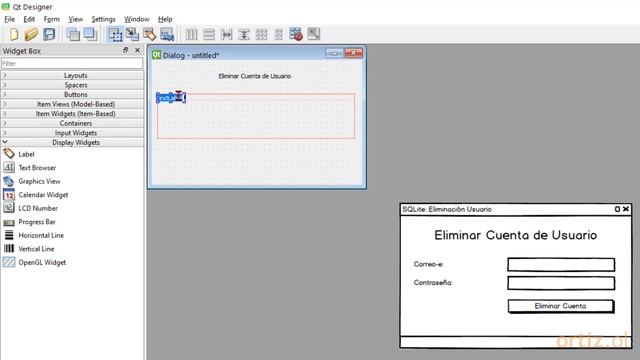Image resolution: width=640 pixels, height=360 pixels.
Task: Open the Help menu
Action: point(165,19)
